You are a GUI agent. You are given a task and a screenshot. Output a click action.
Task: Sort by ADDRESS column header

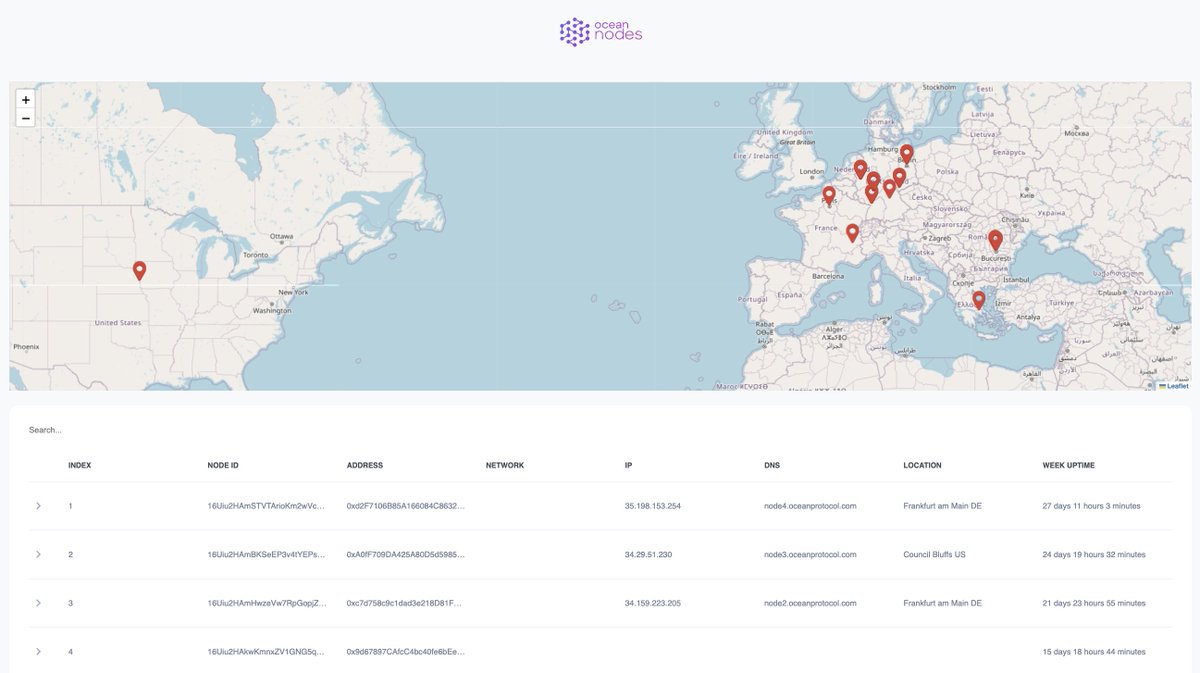365,465
